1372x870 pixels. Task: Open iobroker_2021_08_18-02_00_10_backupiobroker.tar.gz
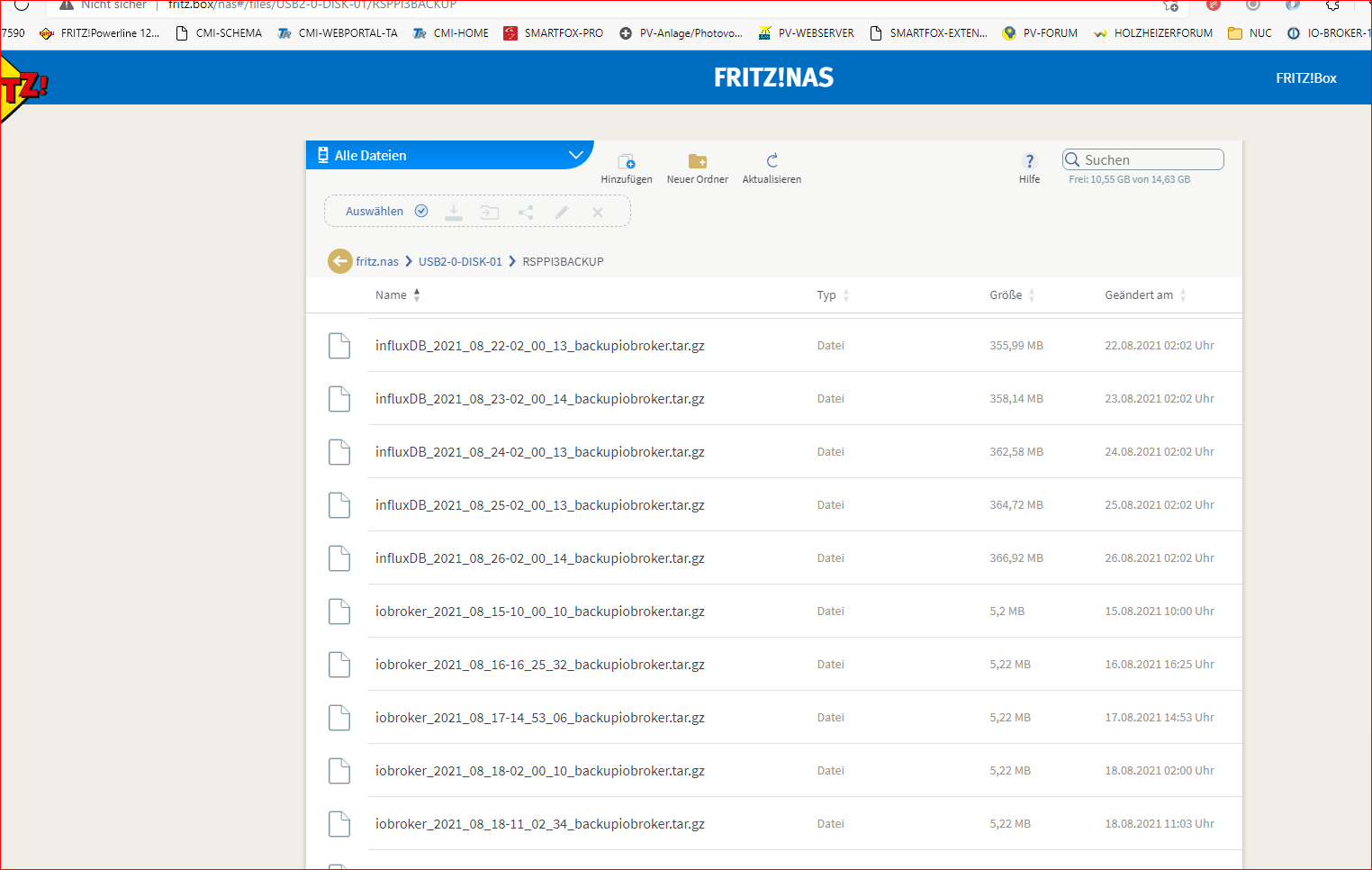coord(540,770)
